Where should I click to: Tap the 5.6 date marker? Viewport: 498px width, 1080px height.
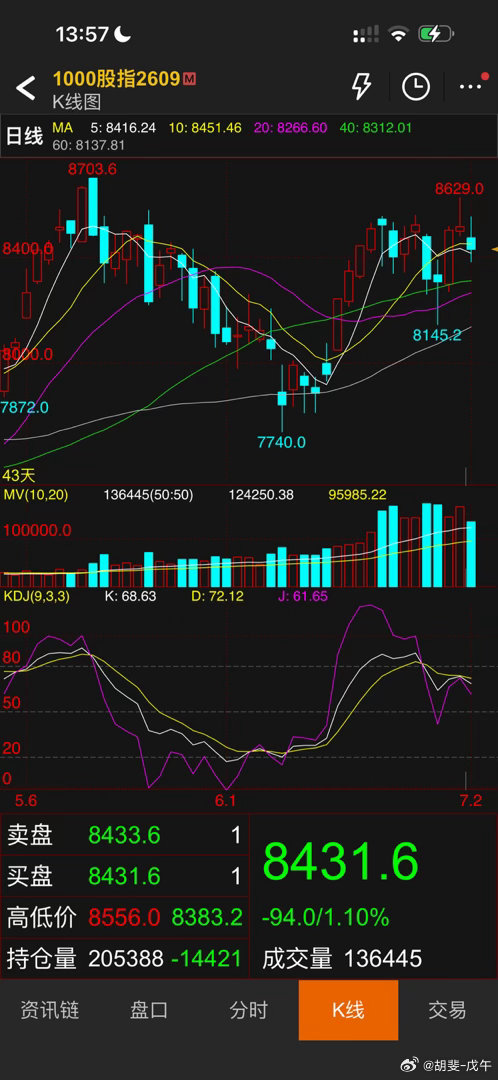coord(26,800)
